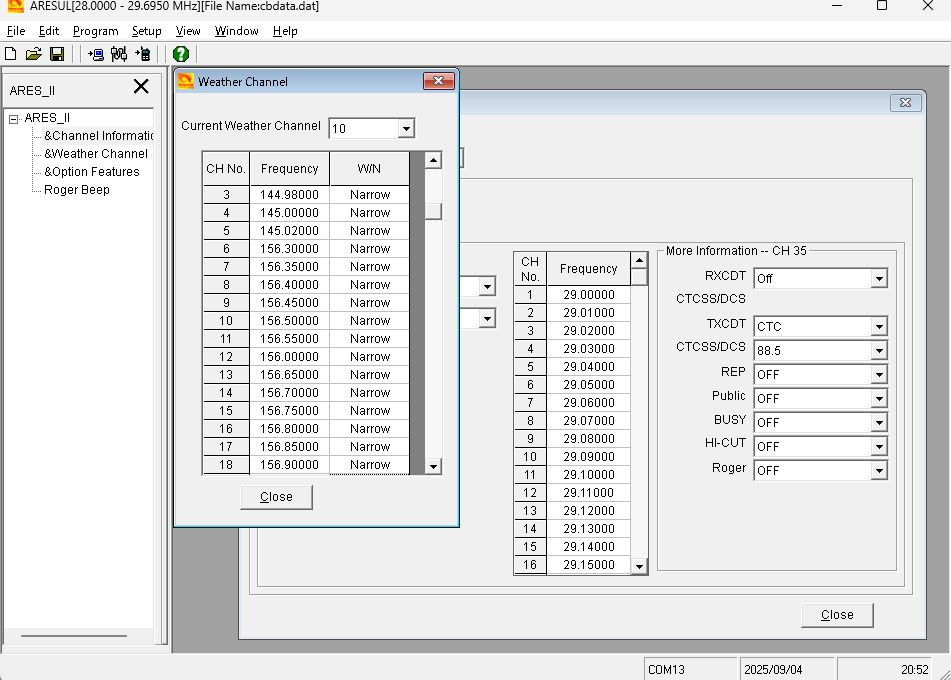Write data to radio toolbar icon
The height and width of the screenshot is (680, 951).
(143, 54)
